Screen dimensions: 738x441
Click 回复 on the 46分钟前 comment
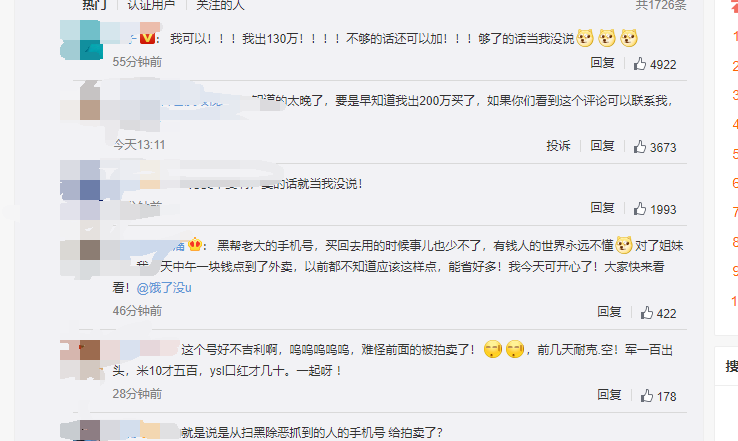(610, 312)
